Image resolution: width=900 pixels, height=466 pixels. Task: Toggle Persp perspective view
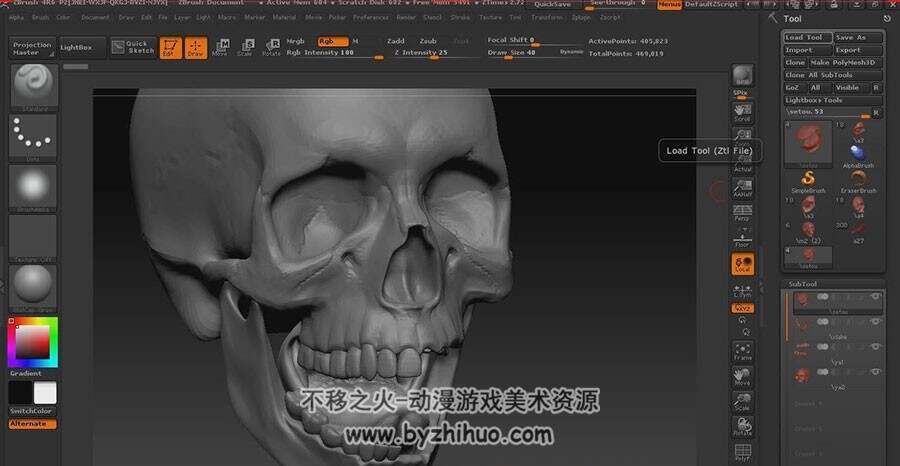click(x=743, y=213)
